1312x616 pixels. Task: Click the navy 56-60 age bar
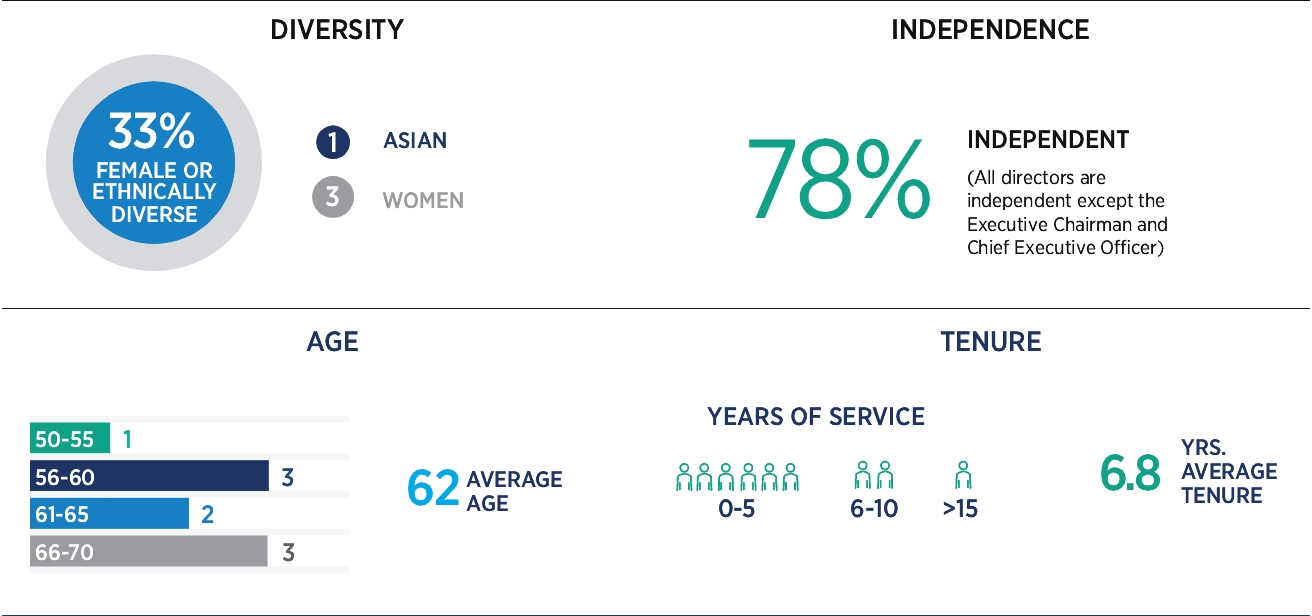click(149, 476)
